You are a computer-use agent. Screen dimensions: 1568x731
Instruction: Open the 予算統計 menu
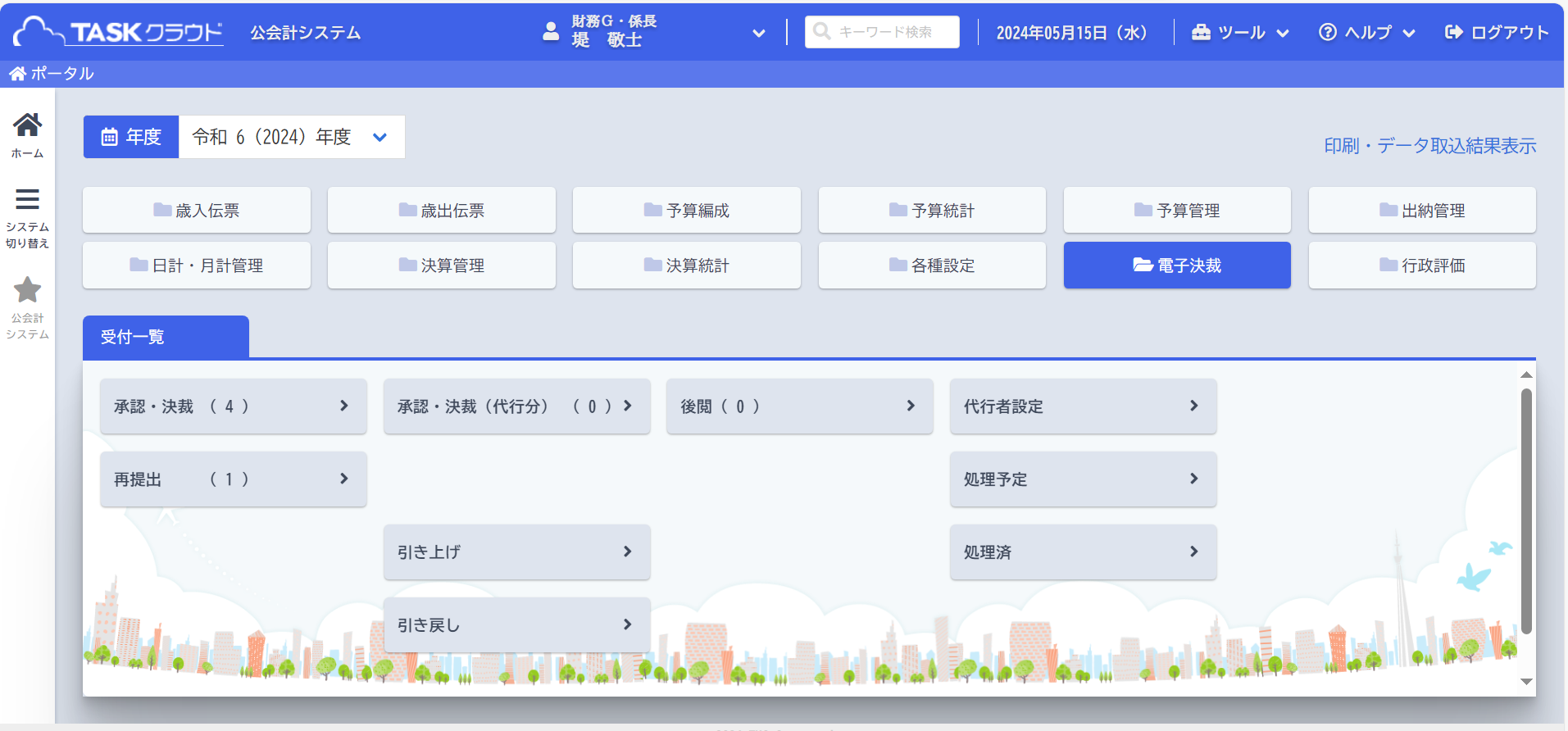[x=932, y=210]
